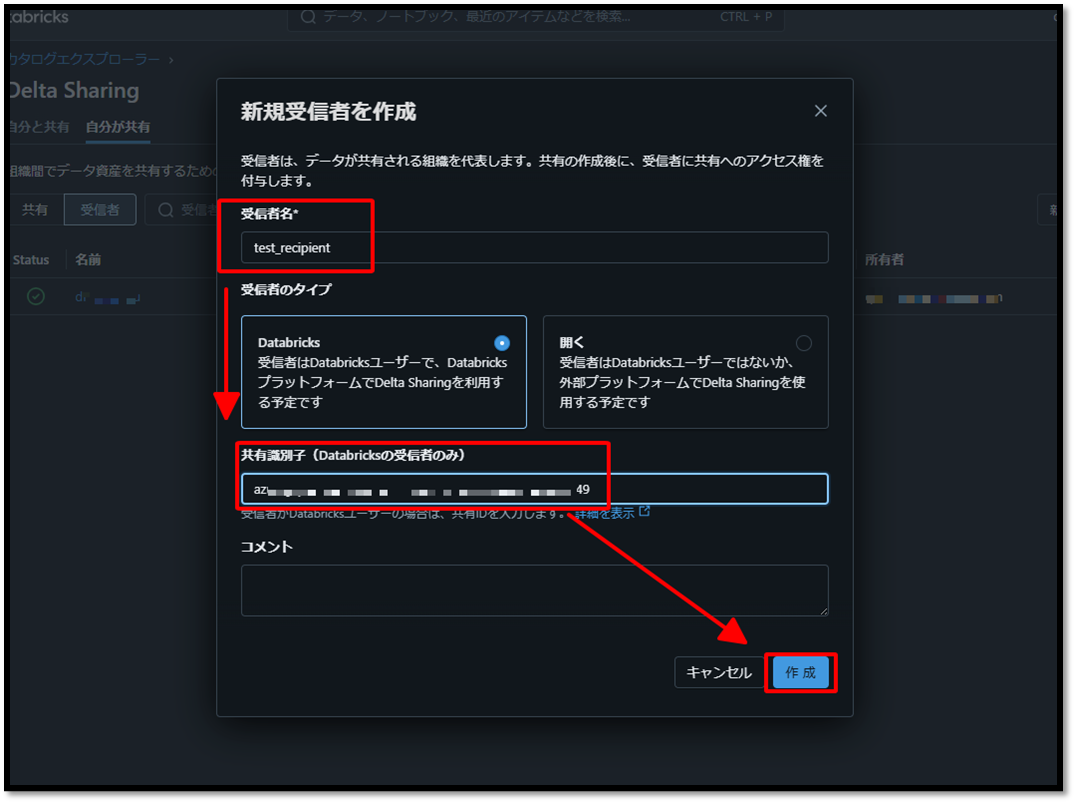This screenshot has width=1075, height=803.
Task: Click the top search bar magnifier icon
Action: [x=308, y=16]
